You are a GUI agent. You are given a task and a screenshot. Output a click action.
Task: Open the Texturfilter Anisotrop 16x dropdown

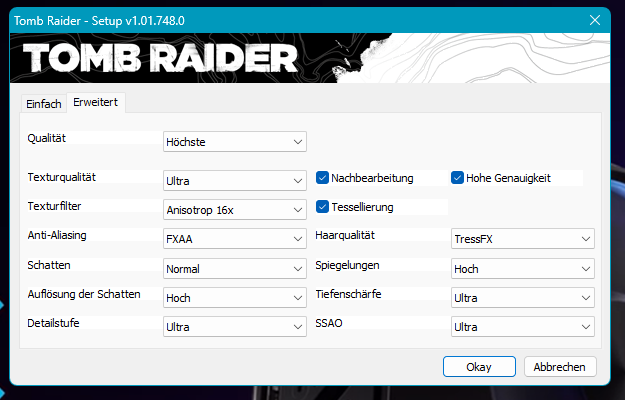(x=235, y=210)
